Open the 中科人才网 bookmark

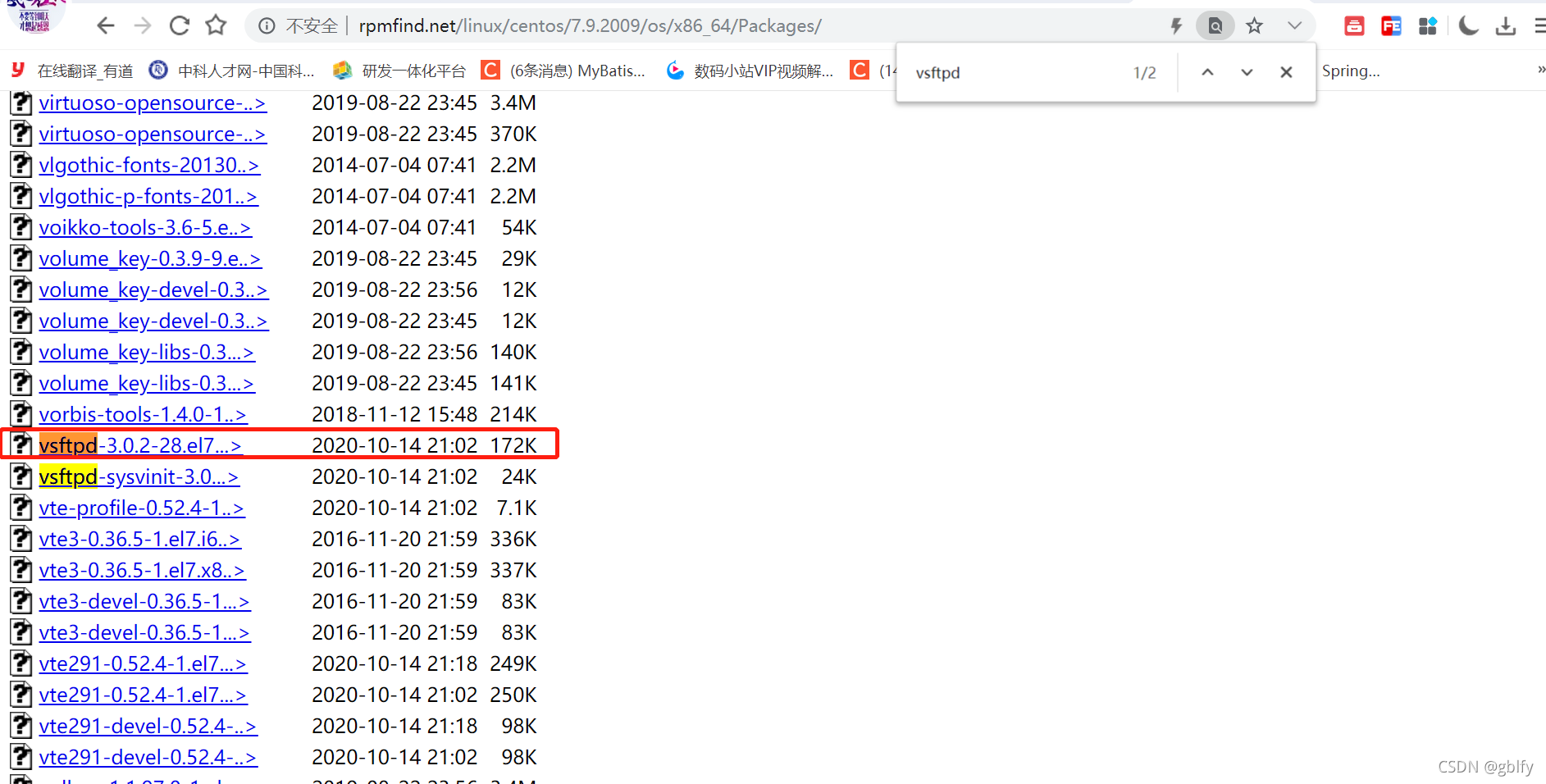click(x=231, y=71)
